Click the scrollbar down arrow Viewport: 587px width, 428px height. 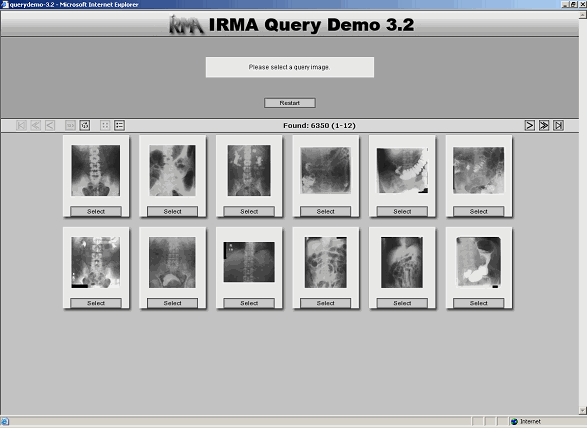coord(583,410)
